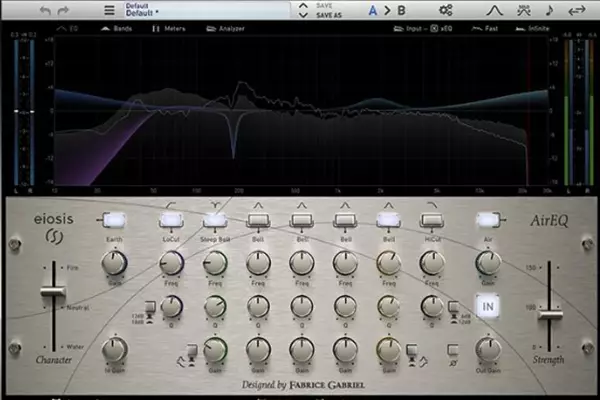
Task: Click the left input level fader handle
Action: tap(16, 111)
